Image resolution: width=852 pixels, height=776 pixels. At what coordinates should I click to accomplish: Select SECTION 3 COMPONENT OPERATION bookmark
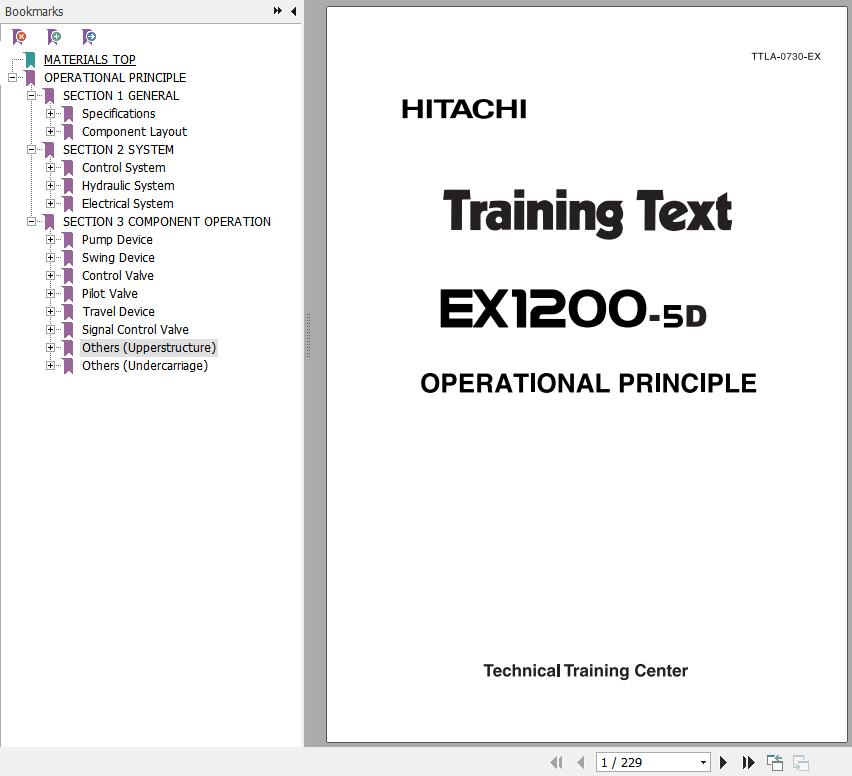(167, 222)
